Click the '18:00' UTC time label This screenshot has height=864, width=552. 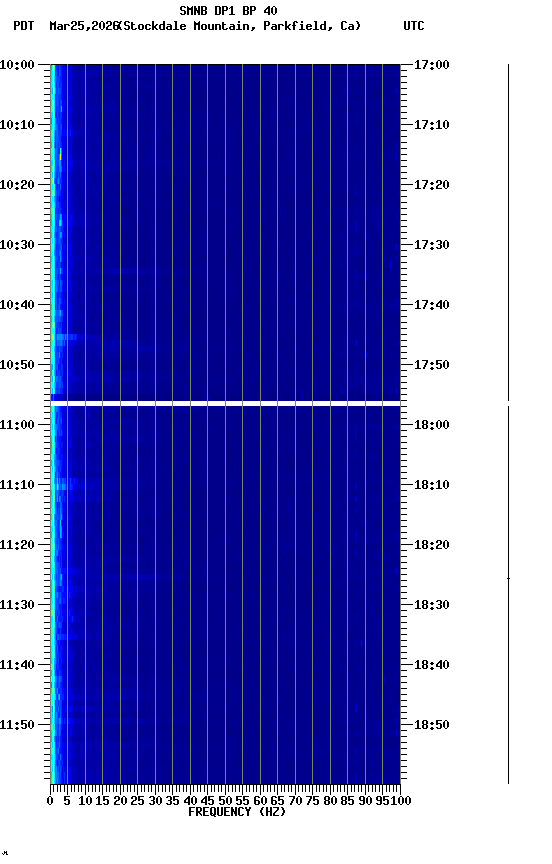tap(432, 425)
